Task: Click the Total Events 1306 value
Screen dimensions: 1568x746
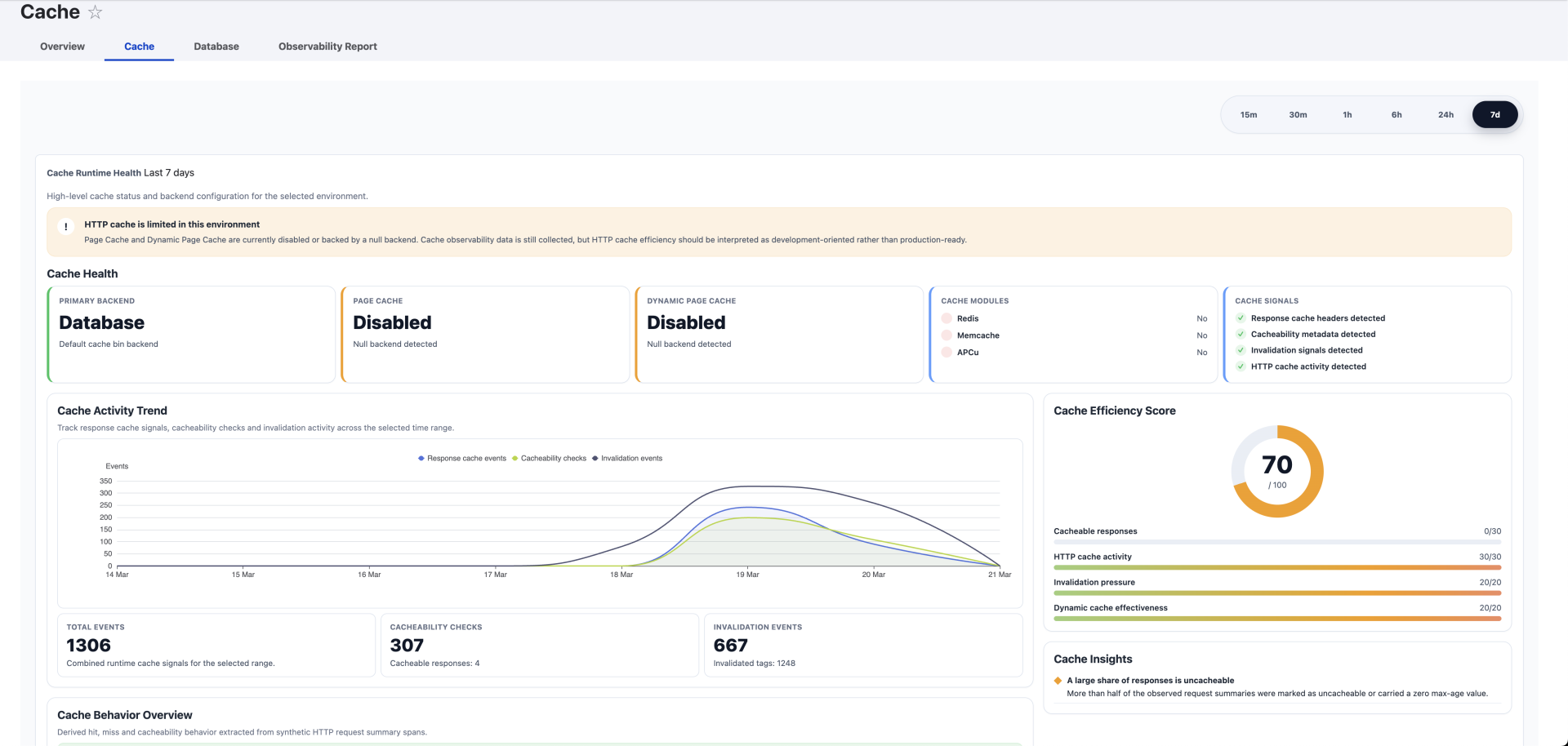Action: (x=88, y=646)
